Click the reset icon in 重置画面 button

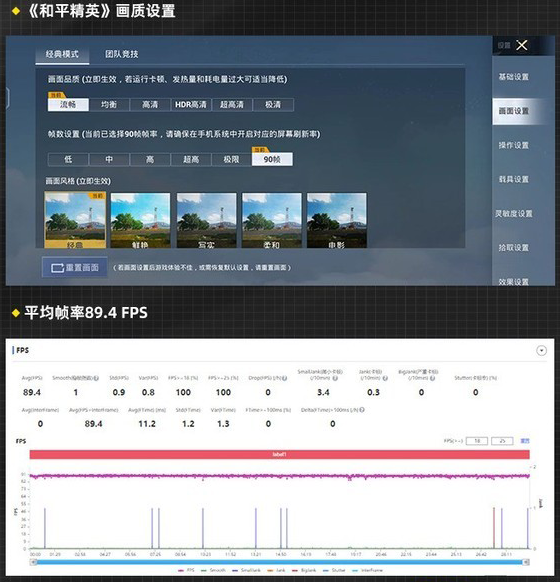tap(58, 268)
